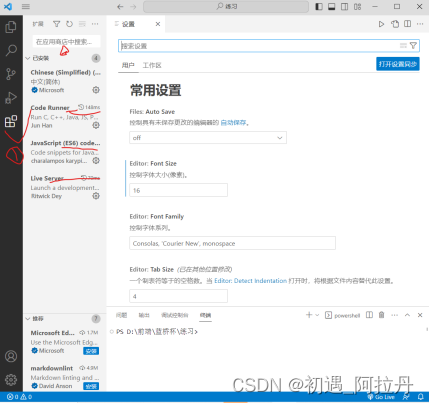Image resolution: width=429 pixels, height=404 pixels.
Task: Open the Accounts icon in activity bar
Action: (11, 356)
